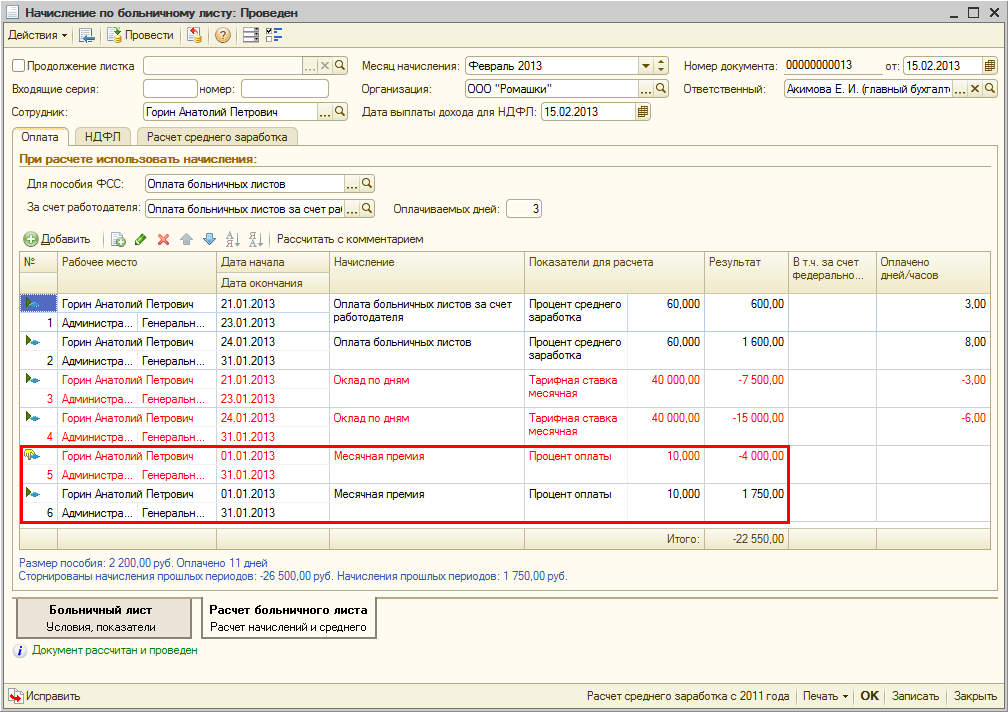Click the sort ascending А-Я icon
The height and width of the screenshot is (712, 1008).
(x=233, y=240)
